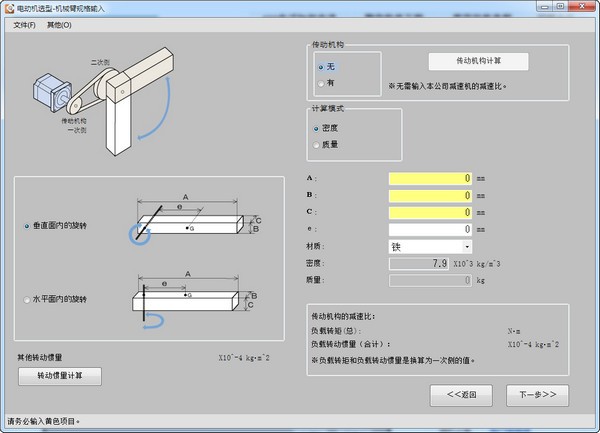The width and height of the screenshot is (600, 433).
Task: Focus the yellow C dimension field
Action: click(x=430, y=213)
